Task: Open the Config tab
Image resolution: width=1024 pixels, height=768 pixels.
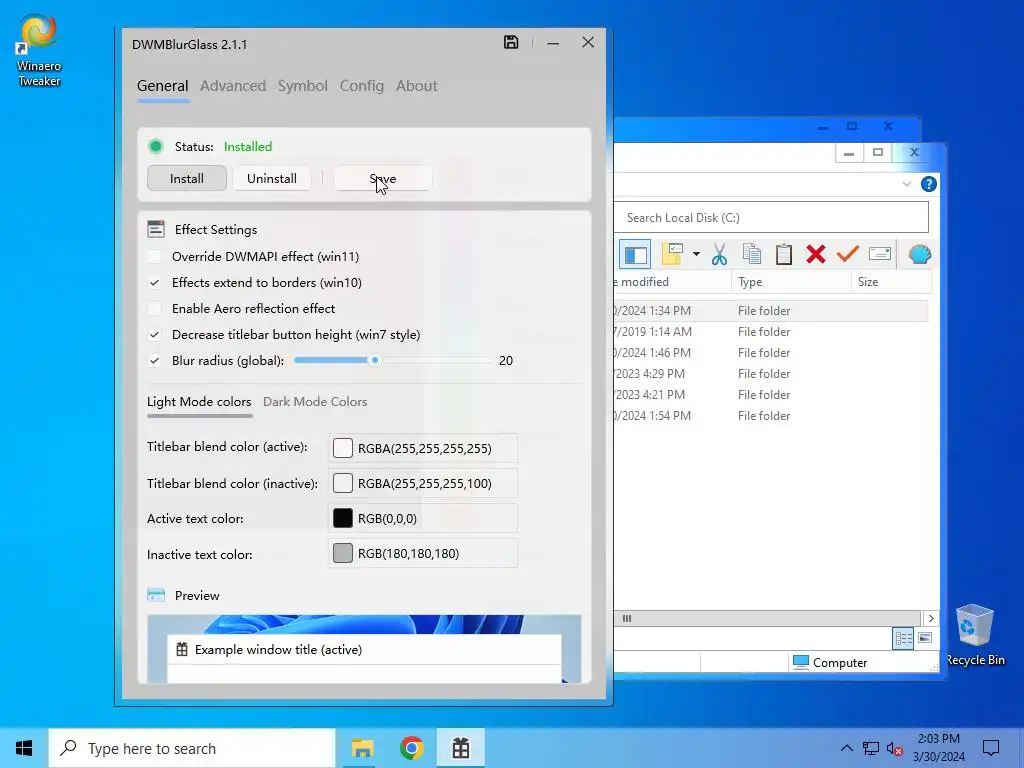Action: 361,86
